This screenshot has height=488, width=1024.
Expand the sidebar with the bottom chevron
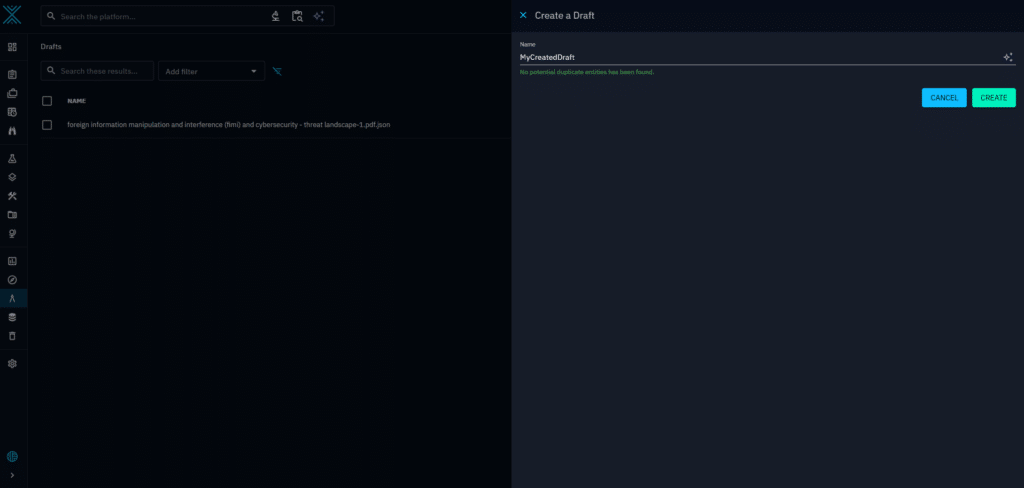[13, 475]
